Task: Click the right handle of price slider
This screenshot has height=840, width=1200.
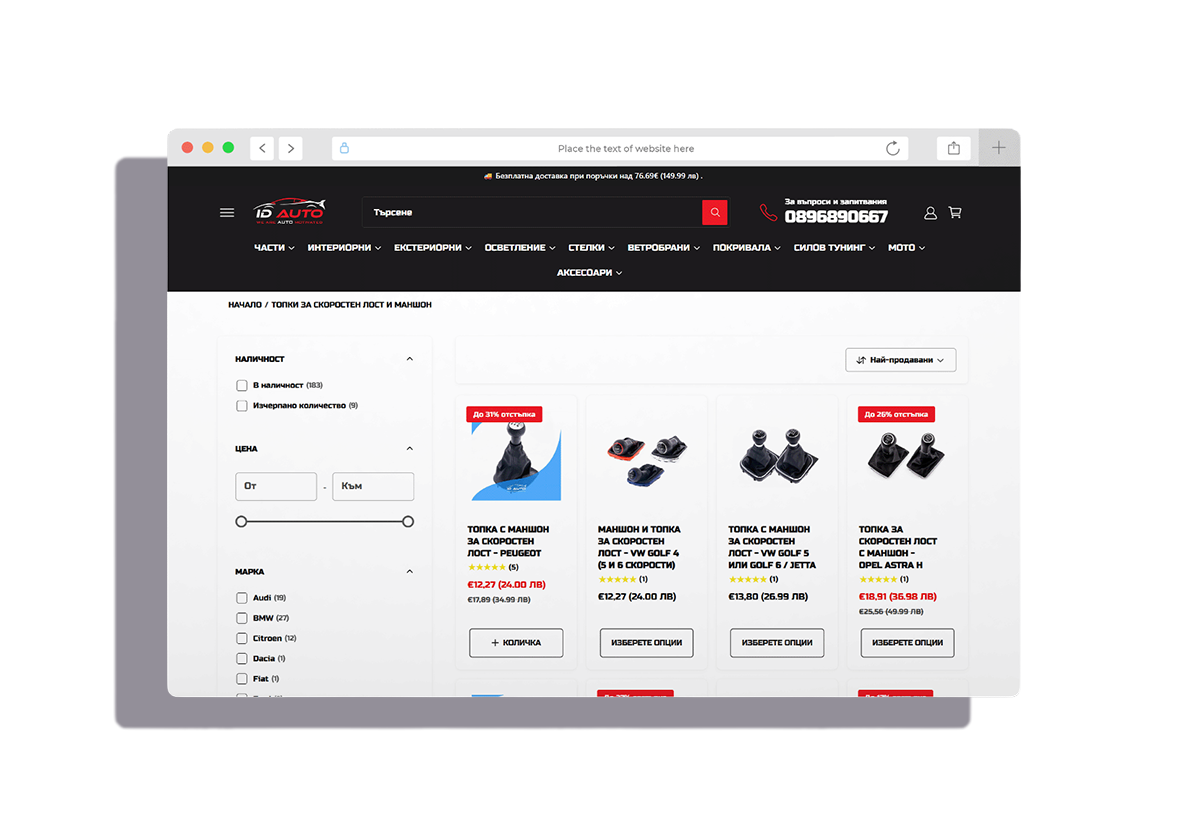Action: click(408, 521)
